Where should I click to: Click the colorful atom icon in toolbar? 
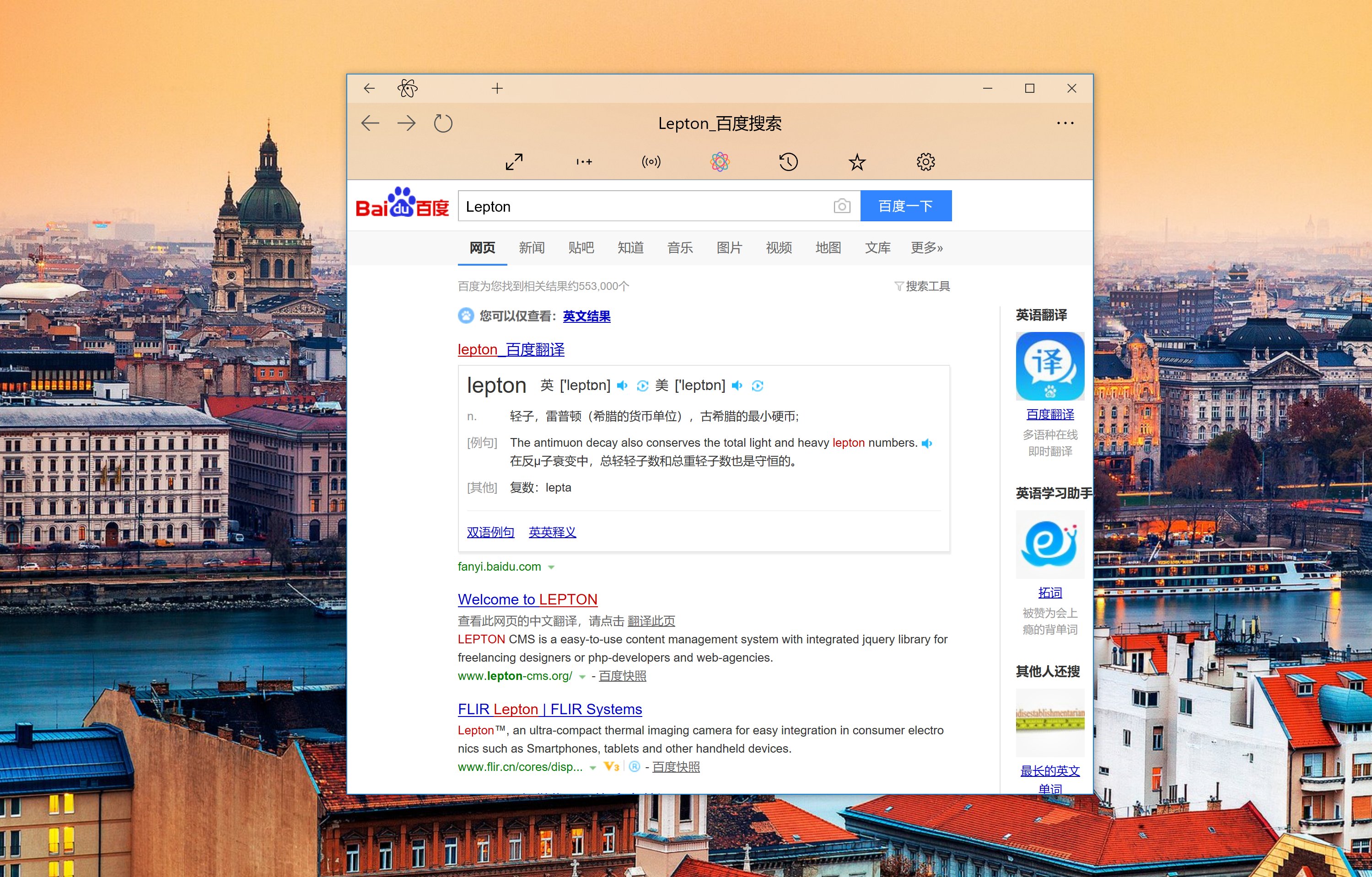click(720, 162)
